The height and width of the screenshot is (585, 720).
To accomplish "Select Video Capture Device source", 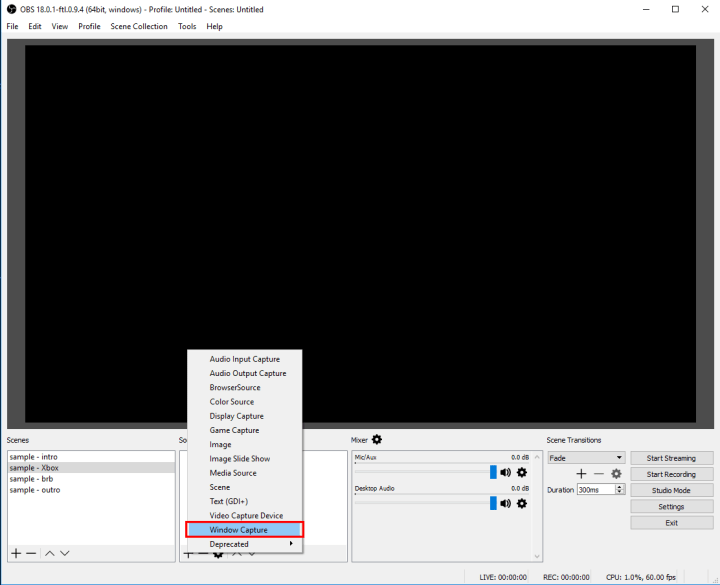I will (x=244, y=516).
